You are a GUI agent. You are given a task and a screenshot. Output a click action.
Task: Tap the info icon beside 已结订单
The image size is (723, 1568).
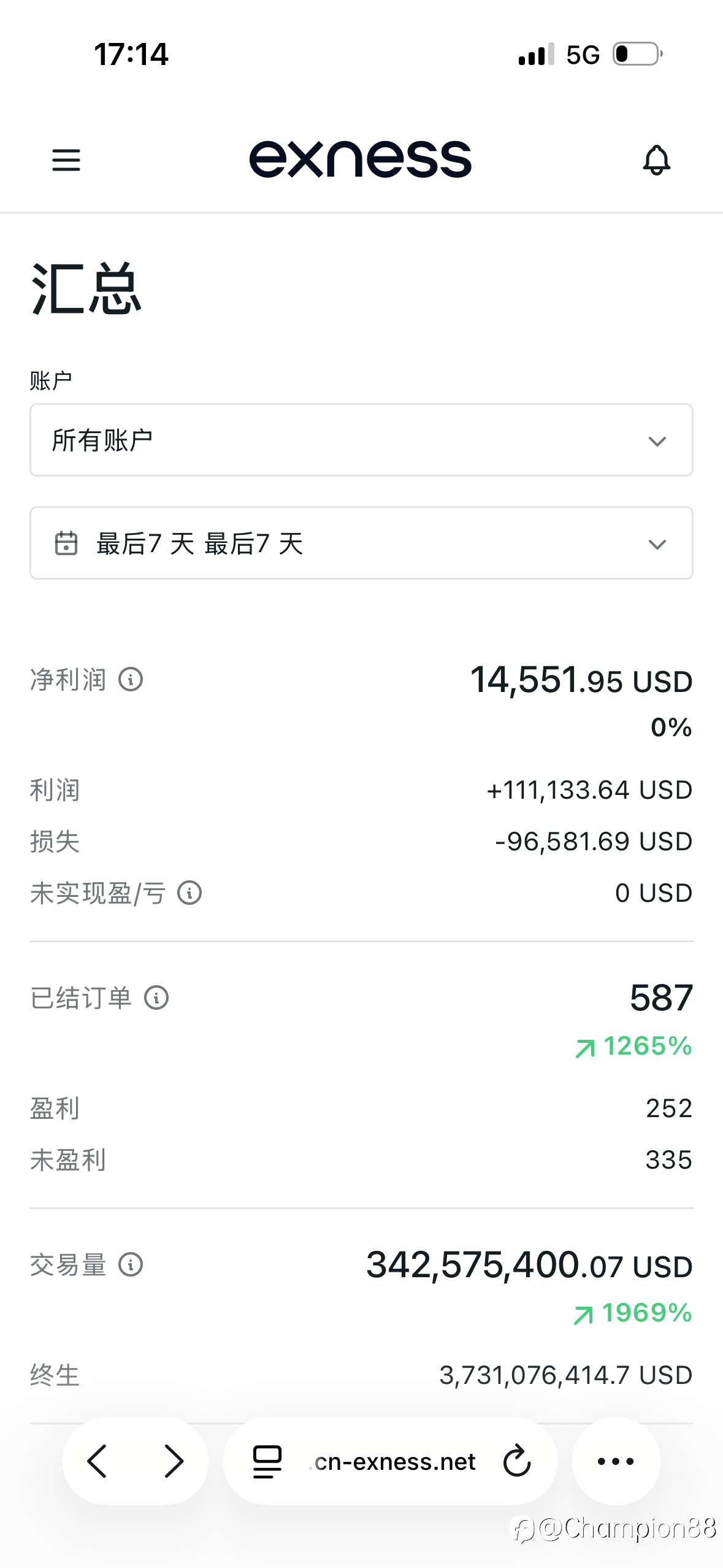tap(156, 998)
